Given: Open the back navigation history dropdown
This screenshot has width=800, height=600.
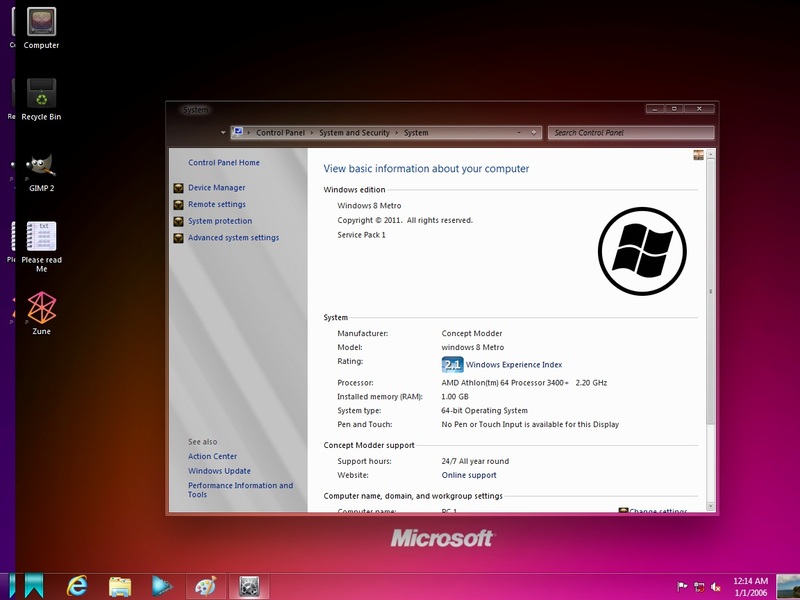Looking at the screenshot, I should click(x=224, y=131).
